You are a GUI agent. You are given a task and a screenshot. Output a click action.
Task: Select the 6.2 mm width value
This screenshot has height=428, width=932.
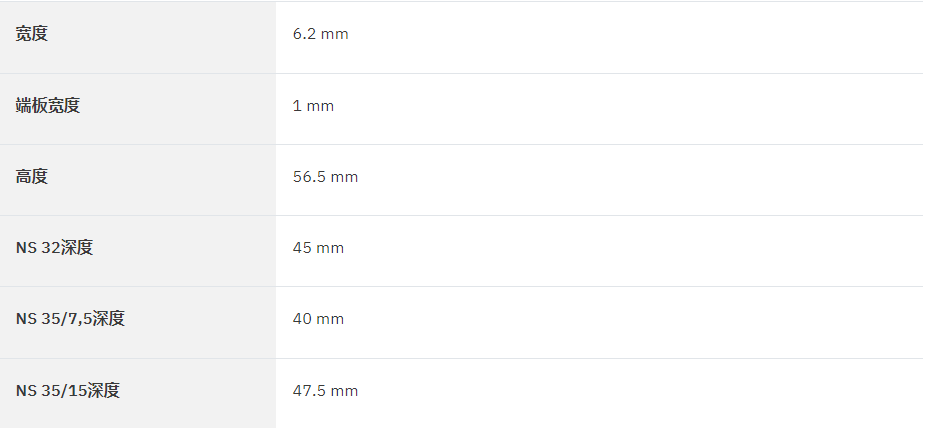(x=320, y=34)
